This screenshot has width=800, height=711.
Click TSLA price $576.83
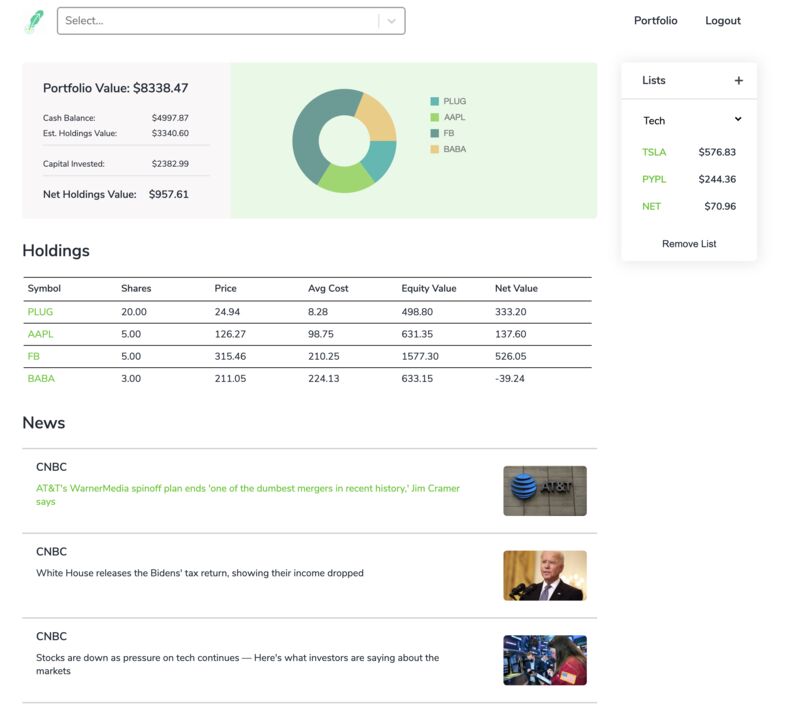pyautogui.click(x=717, y=152)
